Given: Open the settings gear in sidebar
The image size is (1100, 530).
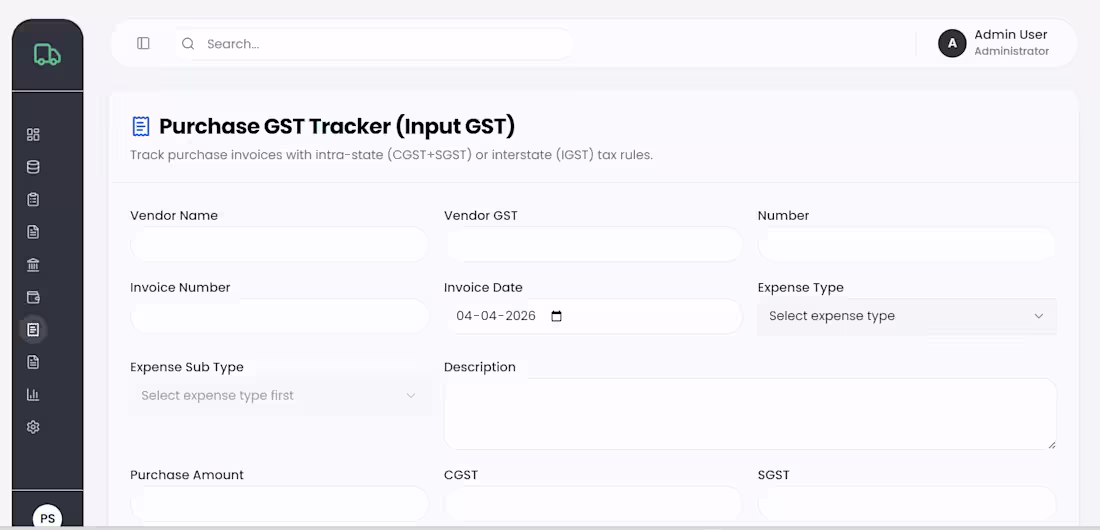Looking at the screenshot, I should 33,427.
